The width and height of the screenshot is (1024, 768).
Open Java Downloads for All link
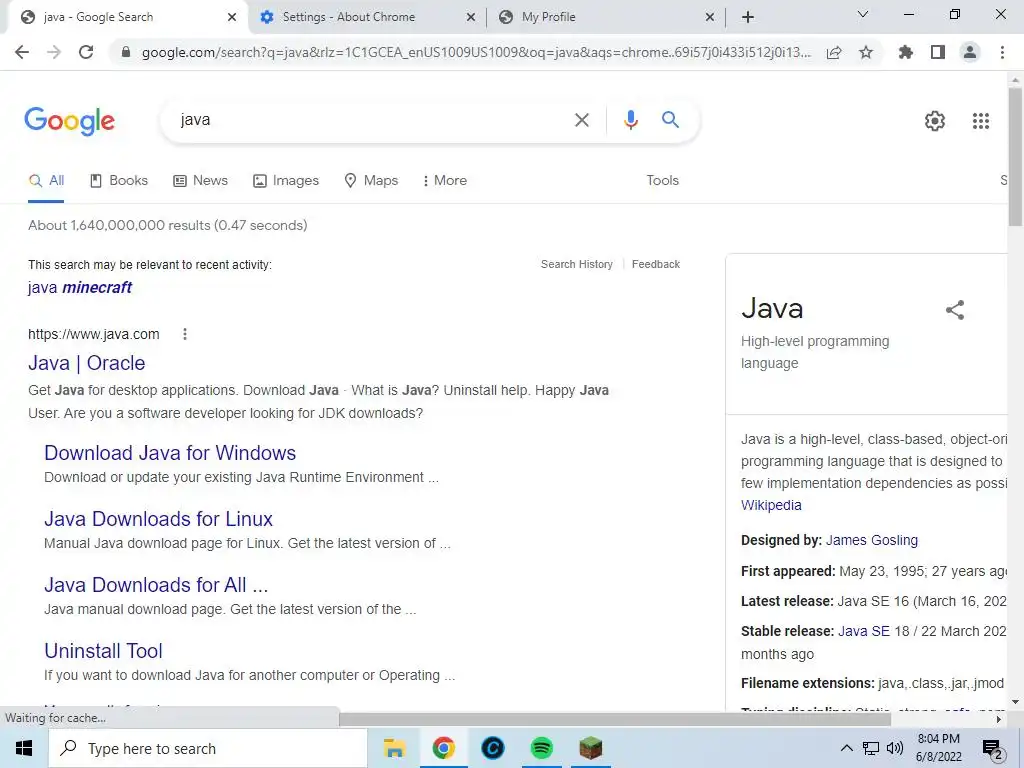156,584
